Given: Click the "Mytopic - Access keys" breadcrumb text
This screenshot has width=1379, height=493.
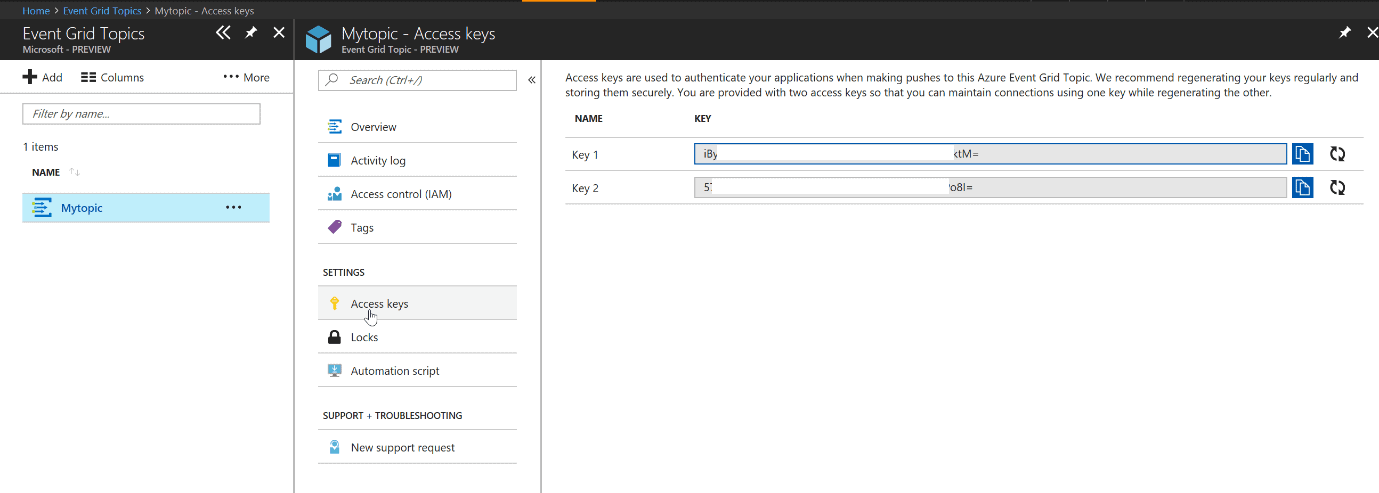Looking at the screenshot, I should click(x=204, y=11).
